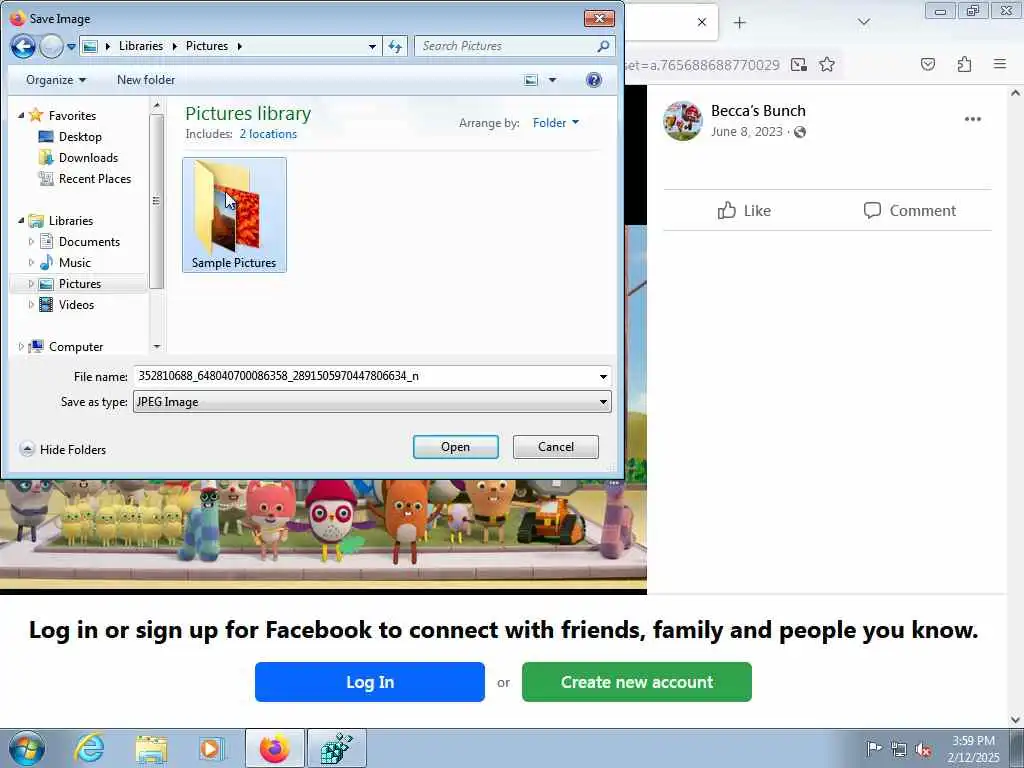Open Windows Media Player from taskbar

pyautogui.click(x=212, y=748)
